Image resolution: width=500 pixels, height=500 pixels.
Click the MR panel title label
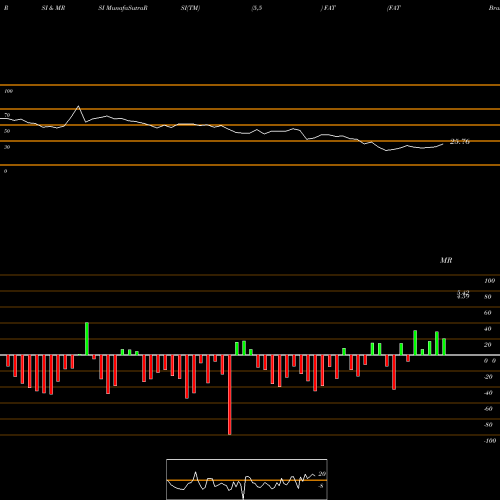tap(446, 260)
